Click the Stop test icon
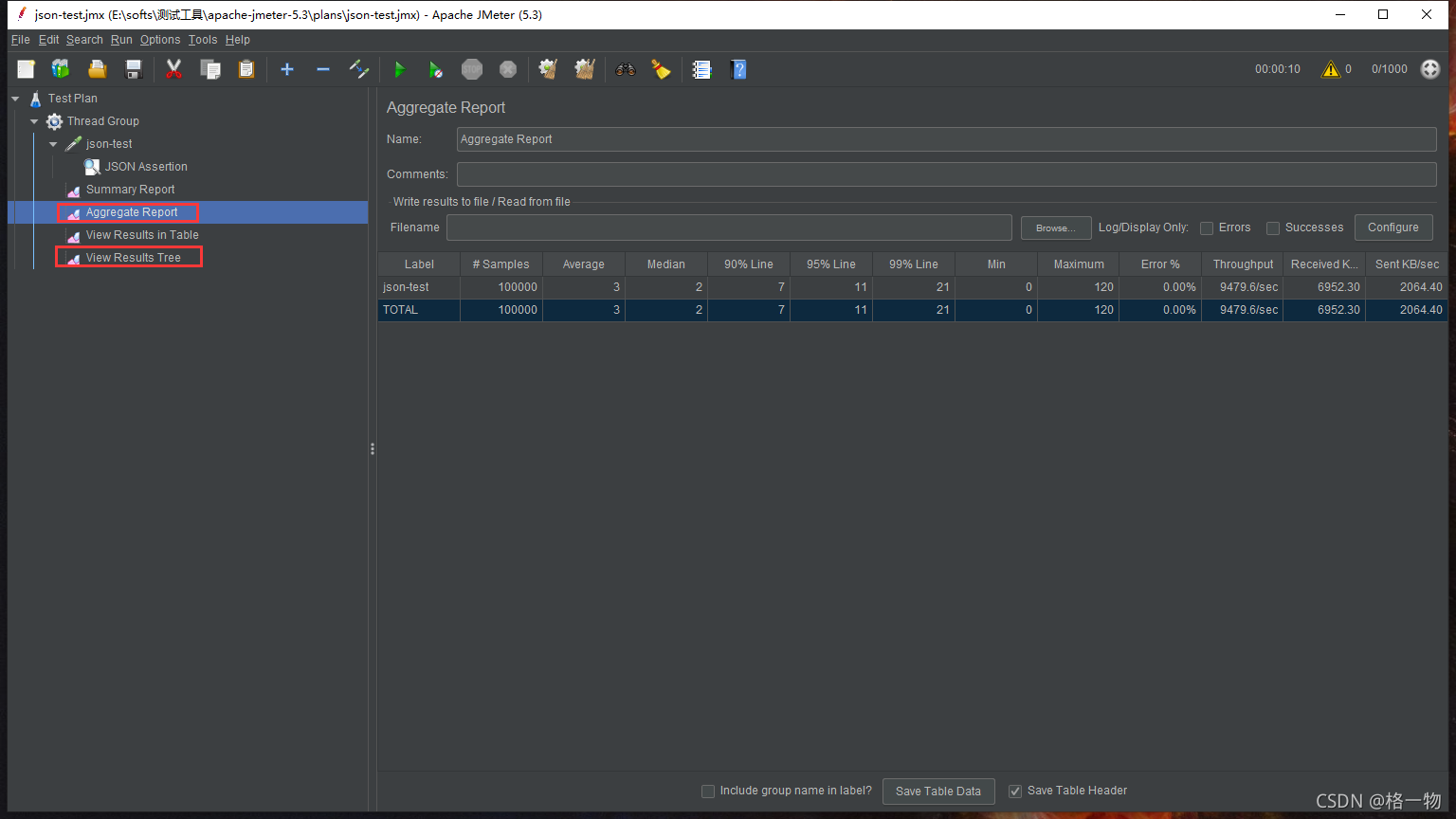Viewport: 1456px width, 819px height. tap(472, 69)
